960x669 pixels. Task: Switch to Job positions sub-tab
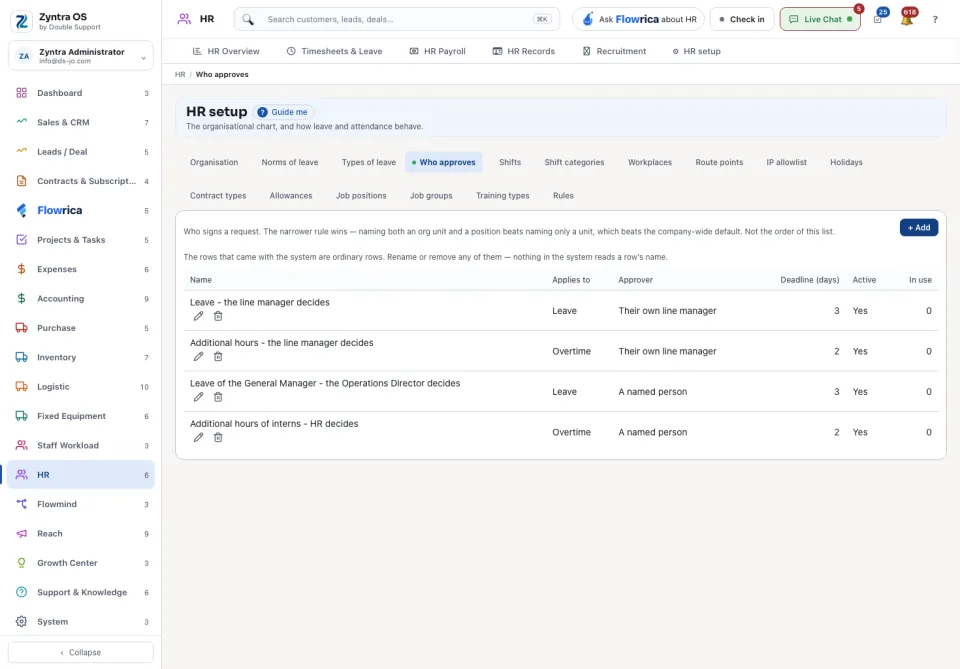point(361,196)
